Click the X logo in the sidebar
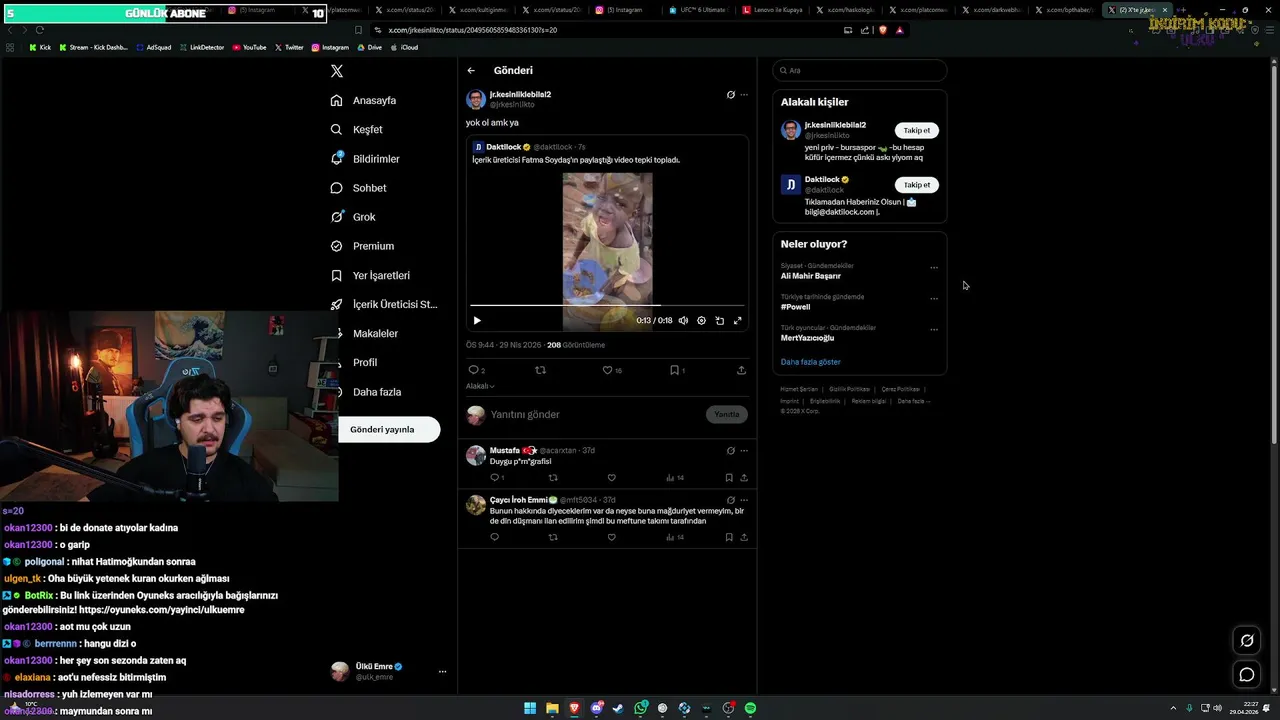The width and height of the screenshot is (1280, 720). (x=337, y=71)
